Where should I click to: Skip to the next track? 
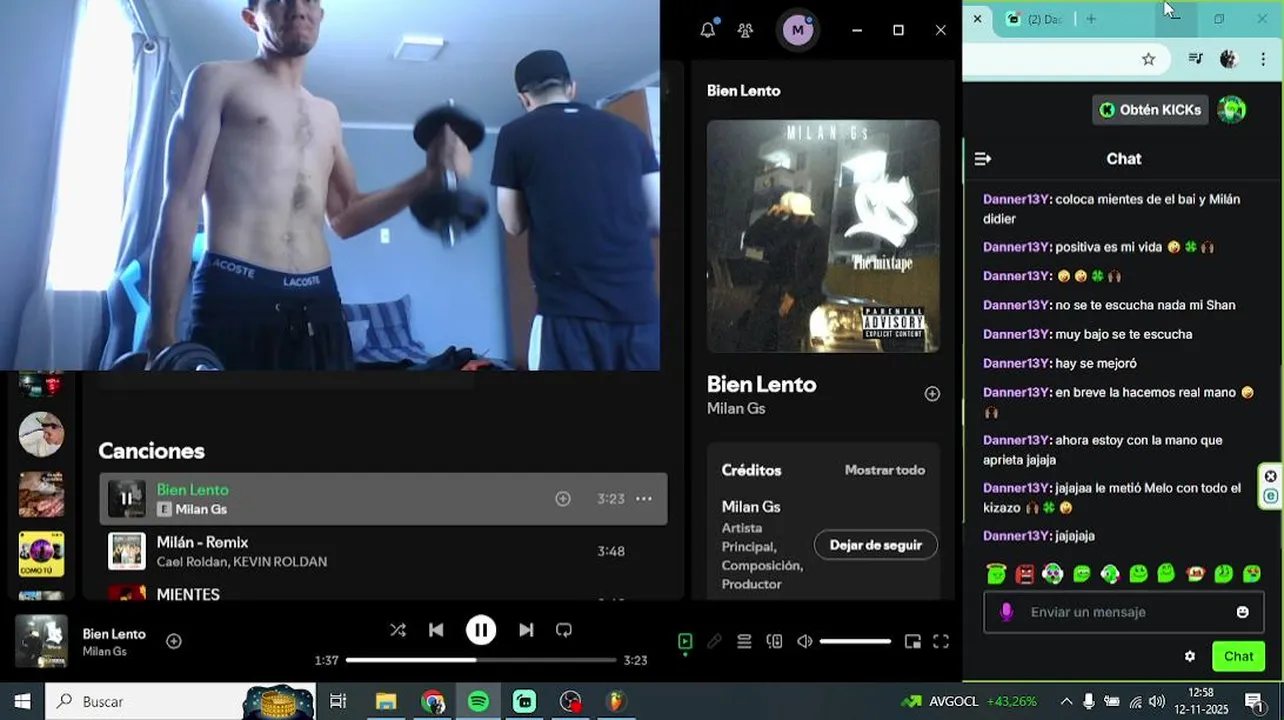point(526,630)
